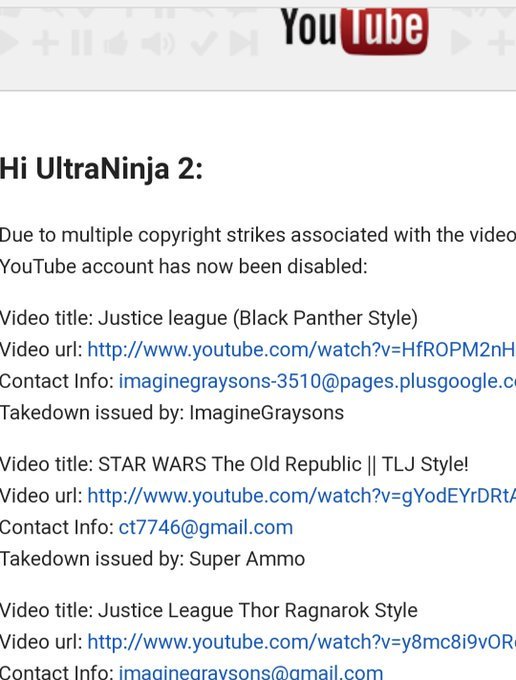This screenshot has height=680, width=516.
Task: Click the faded plus icon left of the pause icon
Action: (x=46, y=43)
